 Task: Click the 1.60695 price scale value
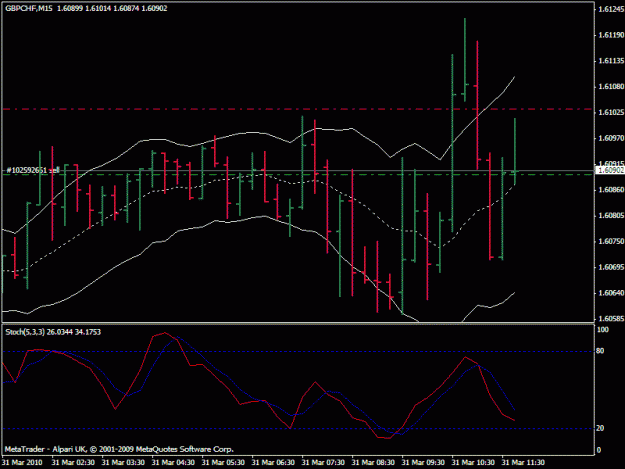[611, 267]
